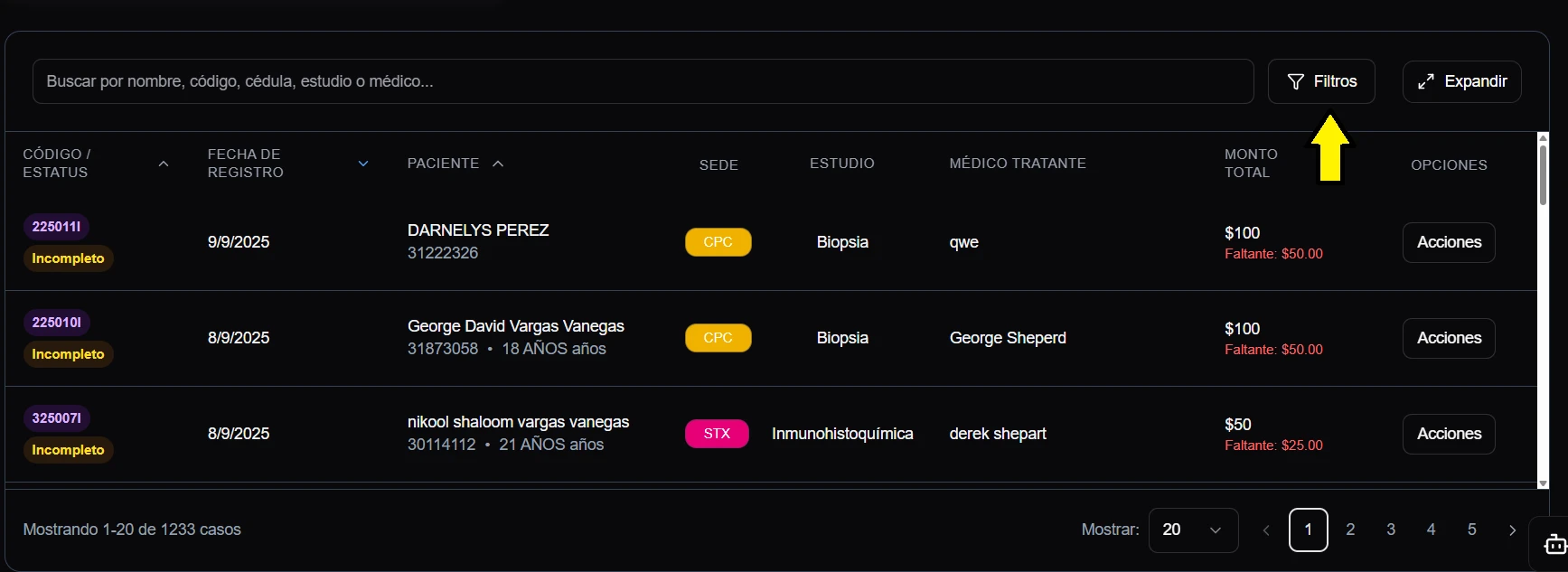Select page 3 in pagination

[1391, 530]
